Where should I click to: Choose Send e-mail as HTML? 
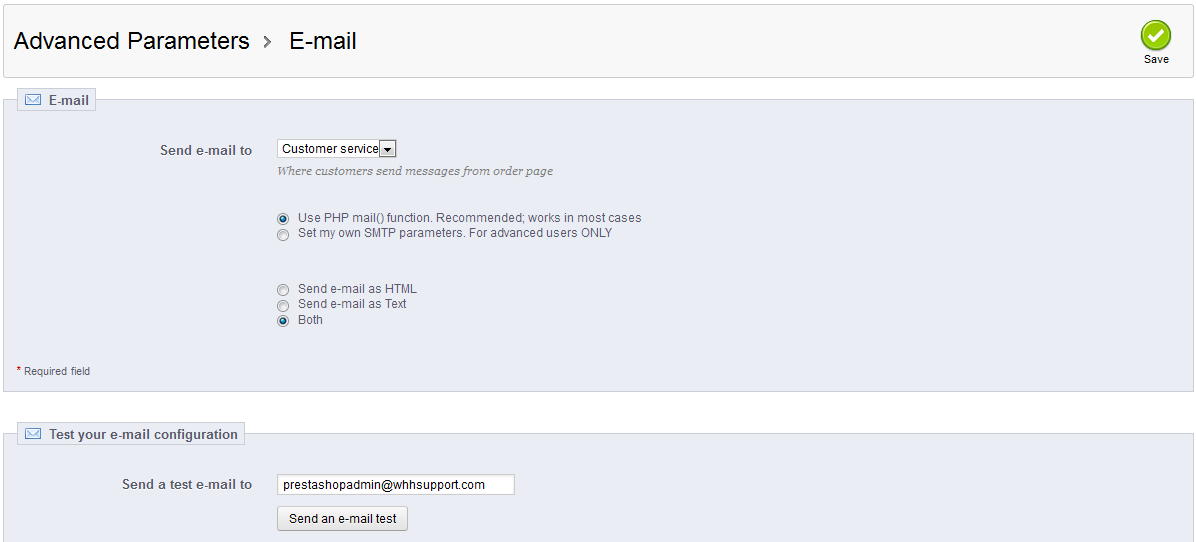click(283, 290)
